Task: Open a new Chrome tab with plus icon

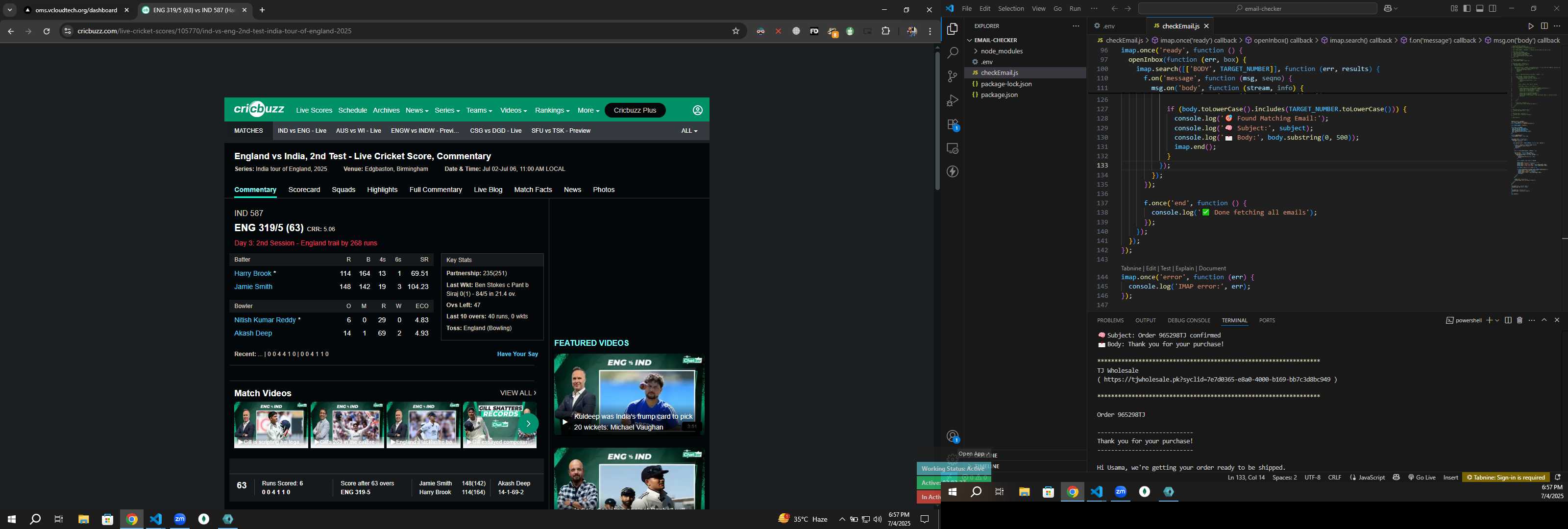Action: (x=262, y=10)
